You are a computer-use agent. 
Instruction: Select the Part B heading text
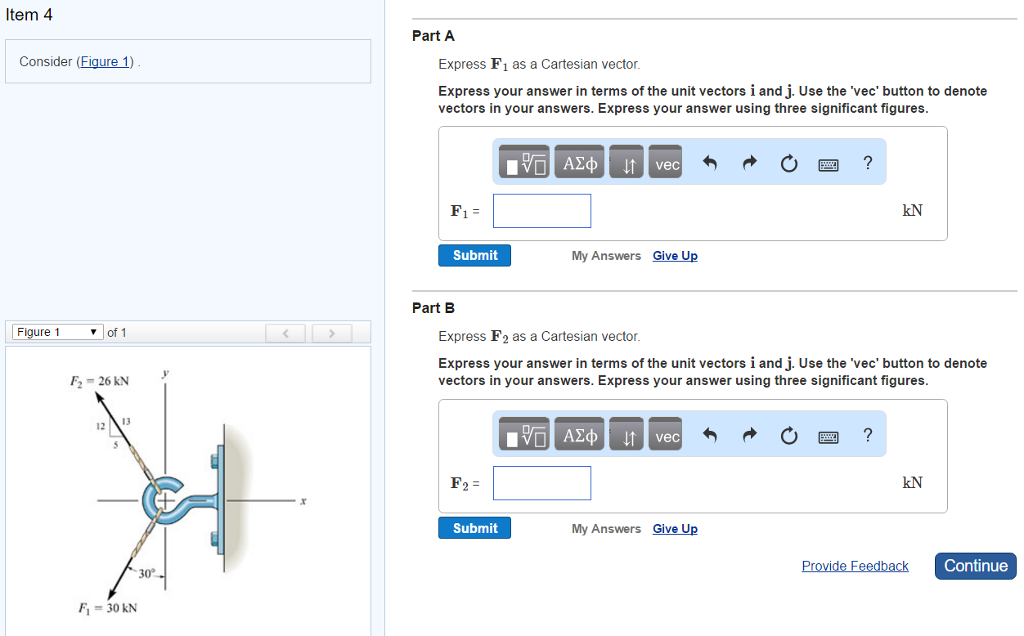click(x=433, y=308)
